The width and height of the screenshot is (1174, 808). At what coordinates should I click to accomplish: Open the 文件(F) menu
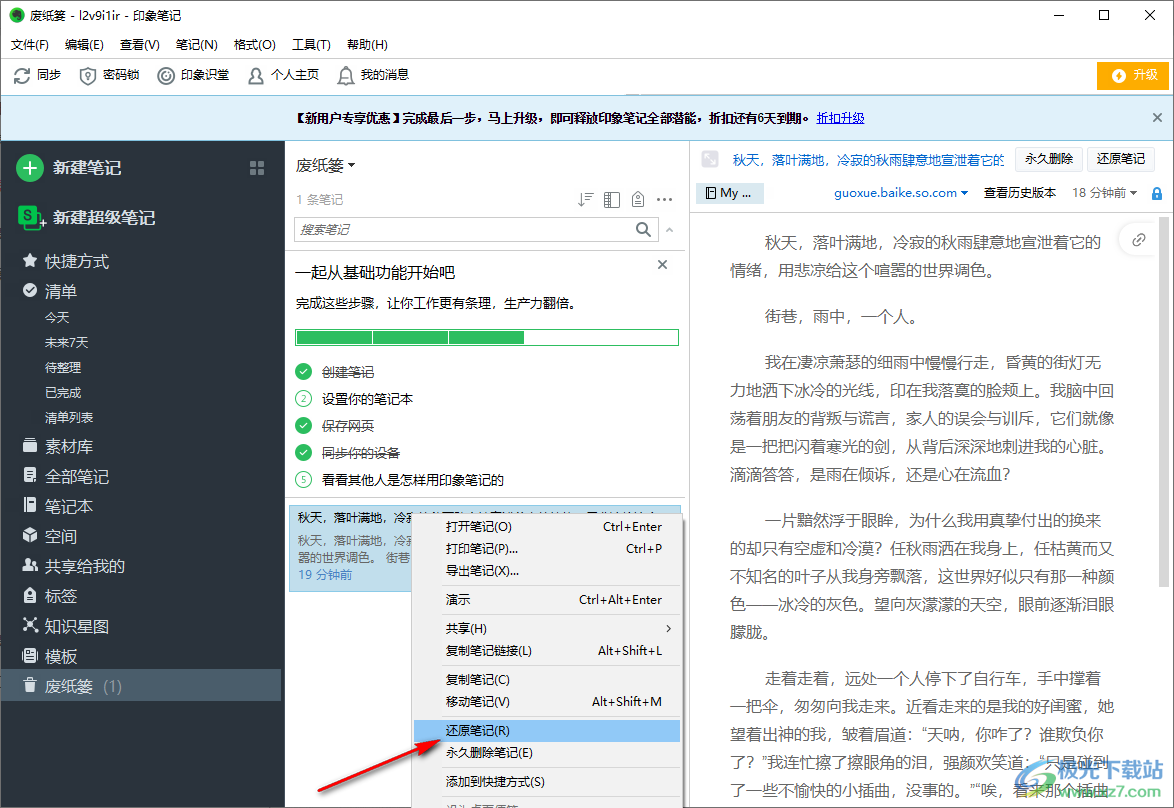[x=30, y=44]
